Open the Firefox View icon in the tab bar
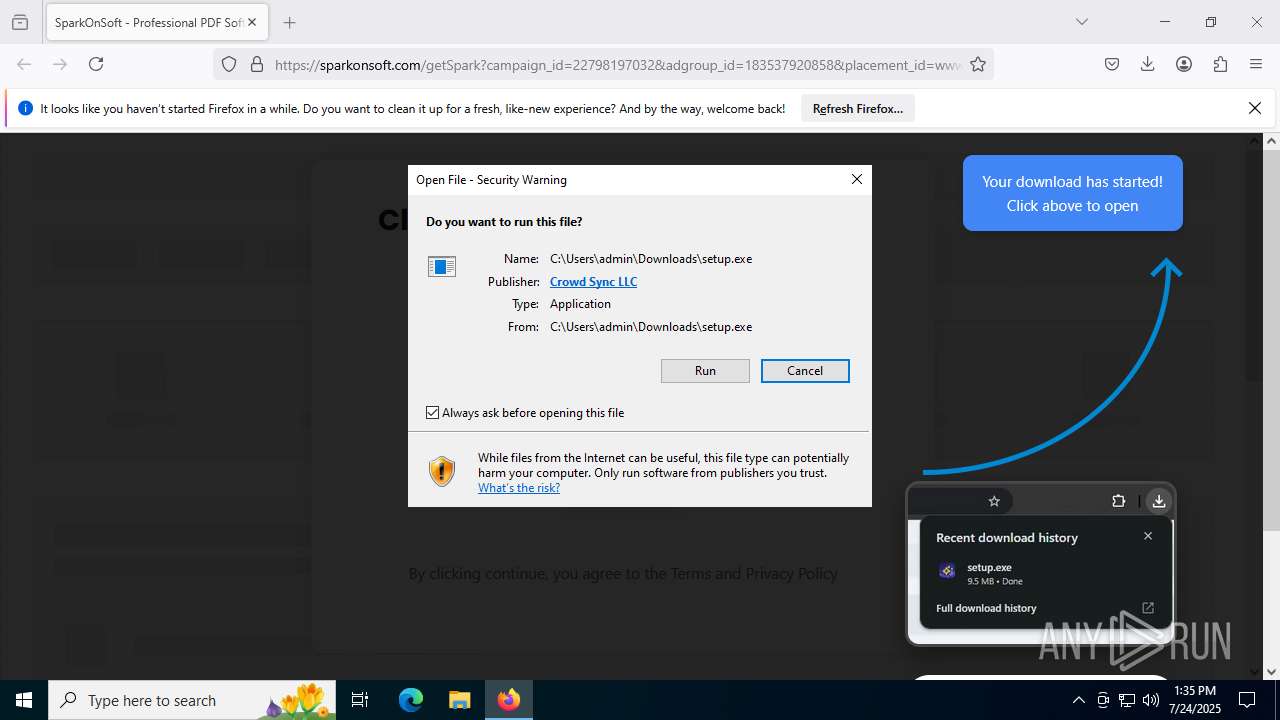This screenshot has height=720, width=1280. pos(20,22)
